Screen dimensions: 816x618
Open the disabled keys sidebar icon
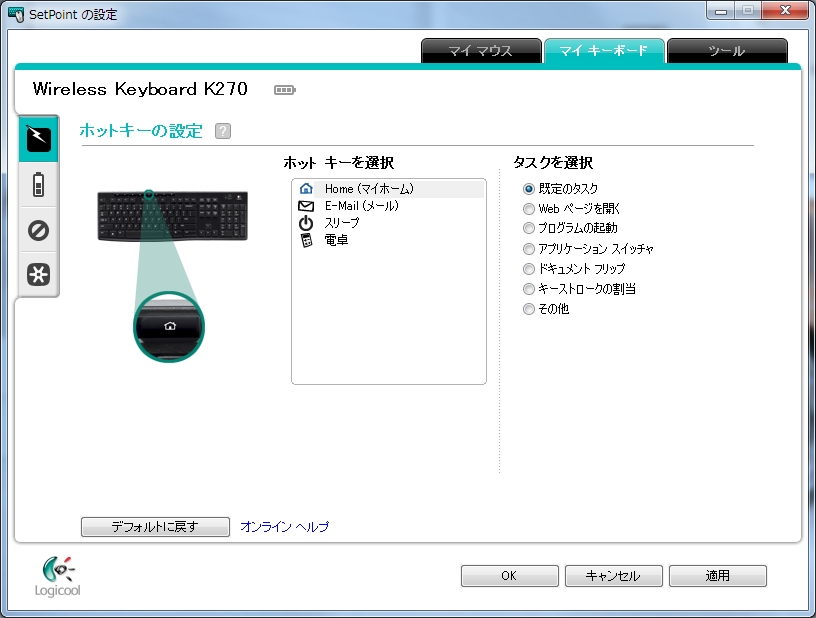click(39, 230)
